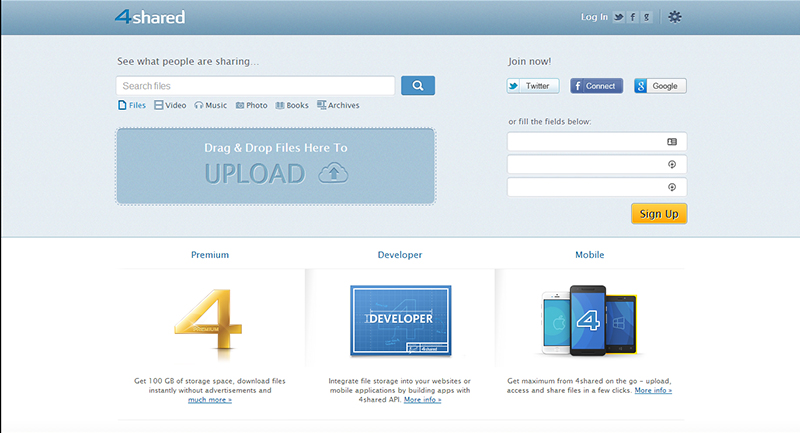Image resolution: width=800 pixels, height=433 pixels.
Task: Follow the 'much more »' link under Premium
Action: coord(210,400)
